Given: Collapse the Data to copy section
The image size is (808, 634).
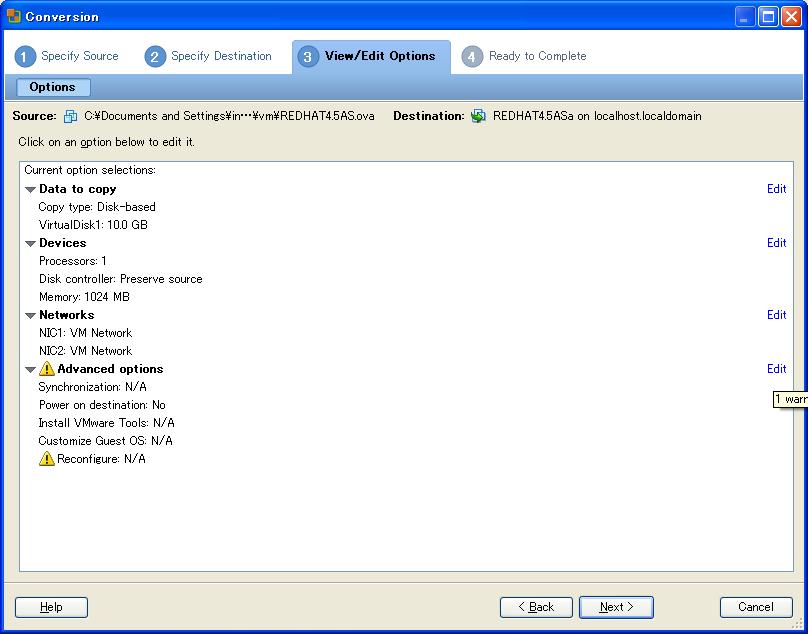Looking at the screenshot, I should coord(30,190).
